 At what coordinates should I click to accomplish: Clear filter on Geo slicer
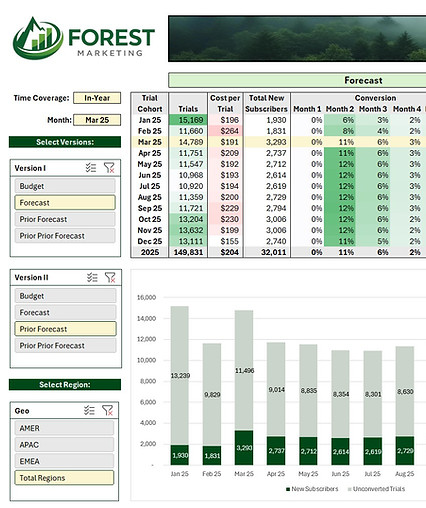(x=107, y=410)
